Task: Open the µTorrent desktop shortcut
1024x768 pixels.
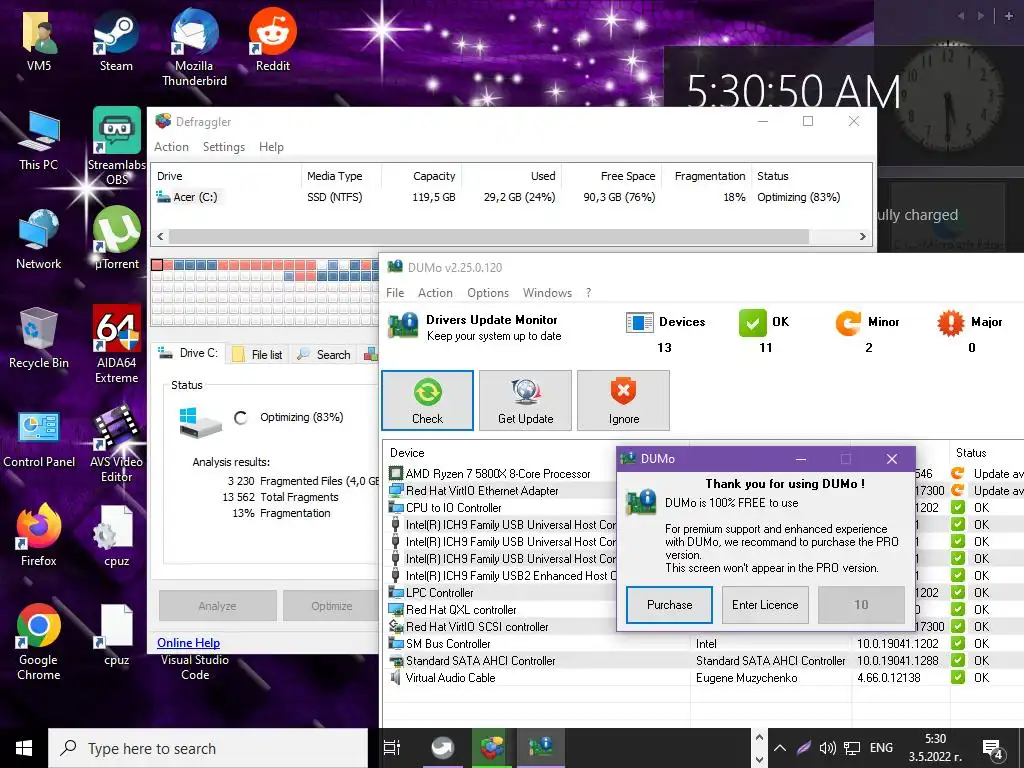Action: pyautogui.click(x=116, y=240)
